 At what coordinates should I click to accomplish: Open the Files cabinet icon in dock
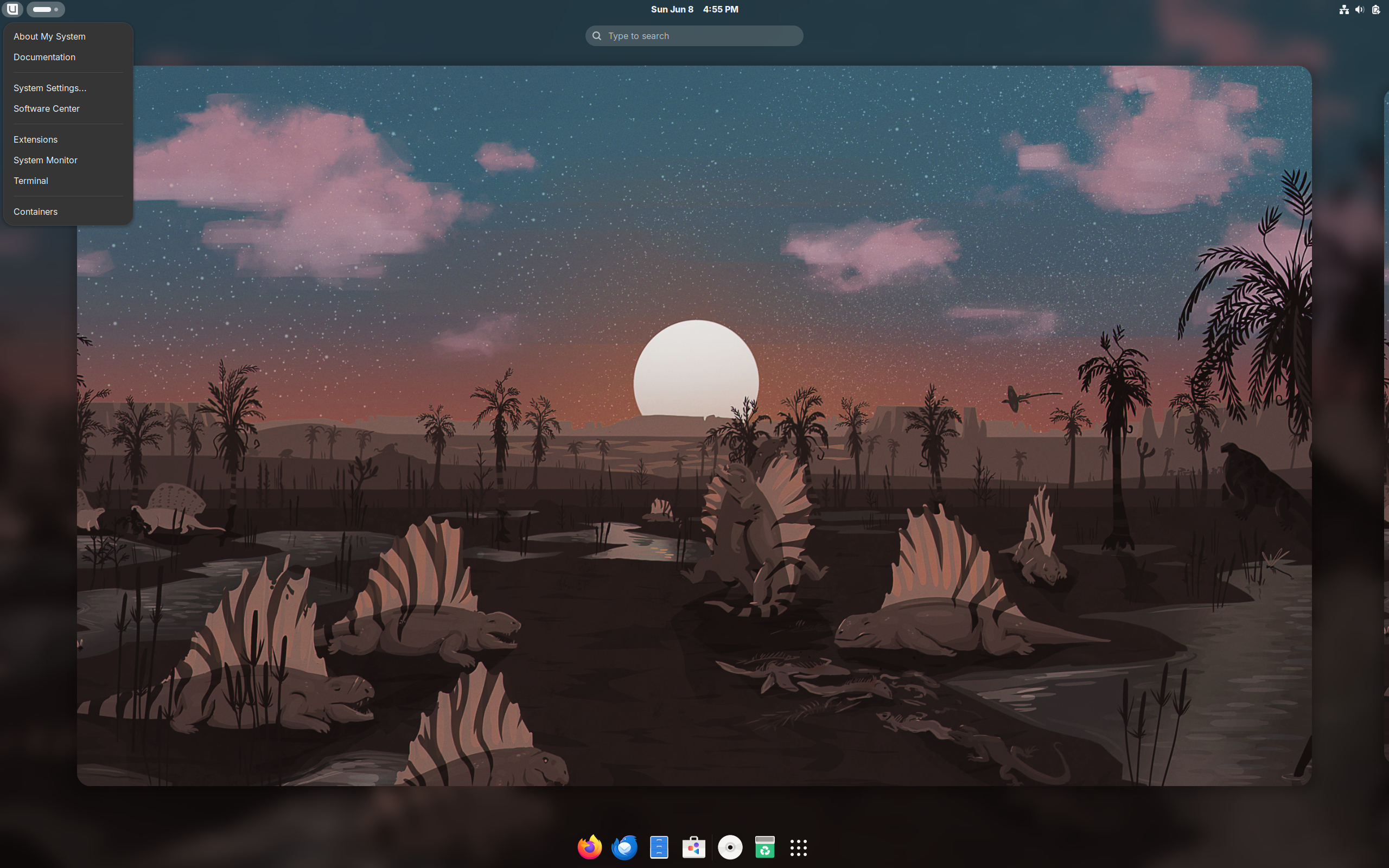click(659, 847)
